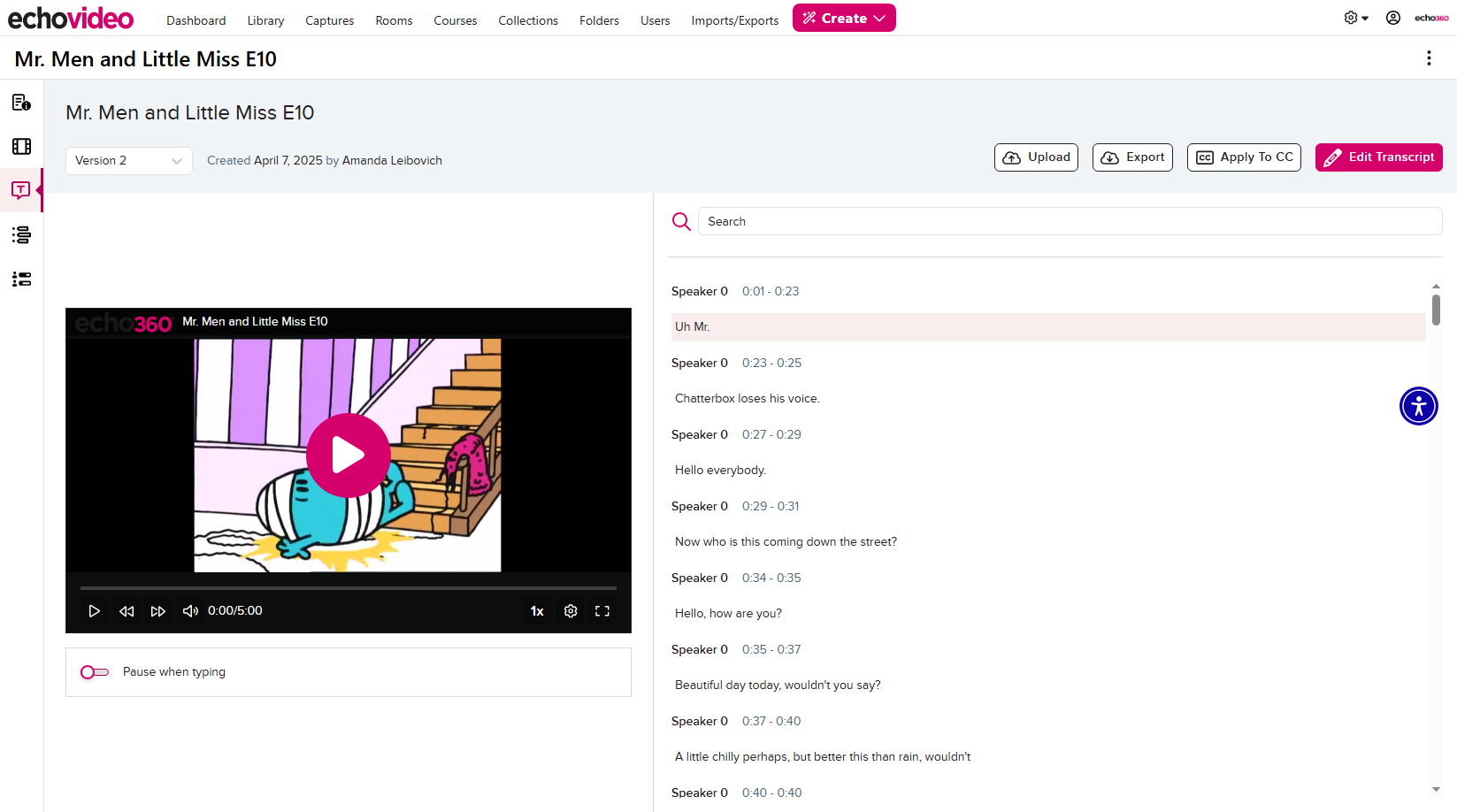Click the timestamp 0:23 - 0:25
Image resolution: width=1457 pixels, height=812 pixels.
(x=772, y=363)
